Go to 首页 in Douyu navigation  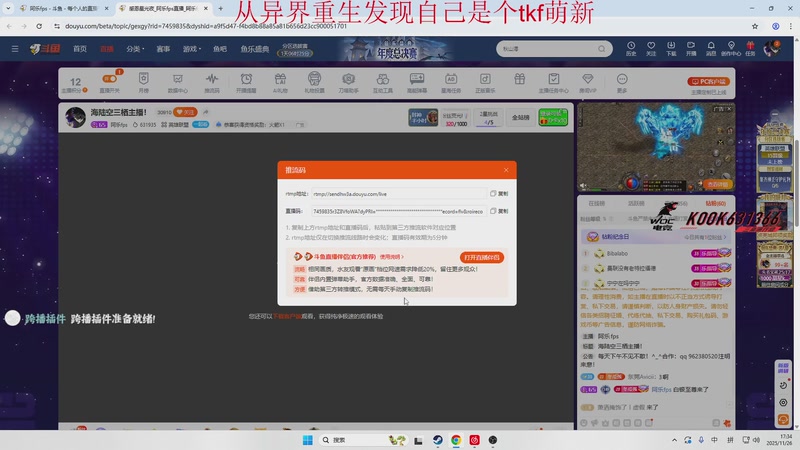point(80,49)
